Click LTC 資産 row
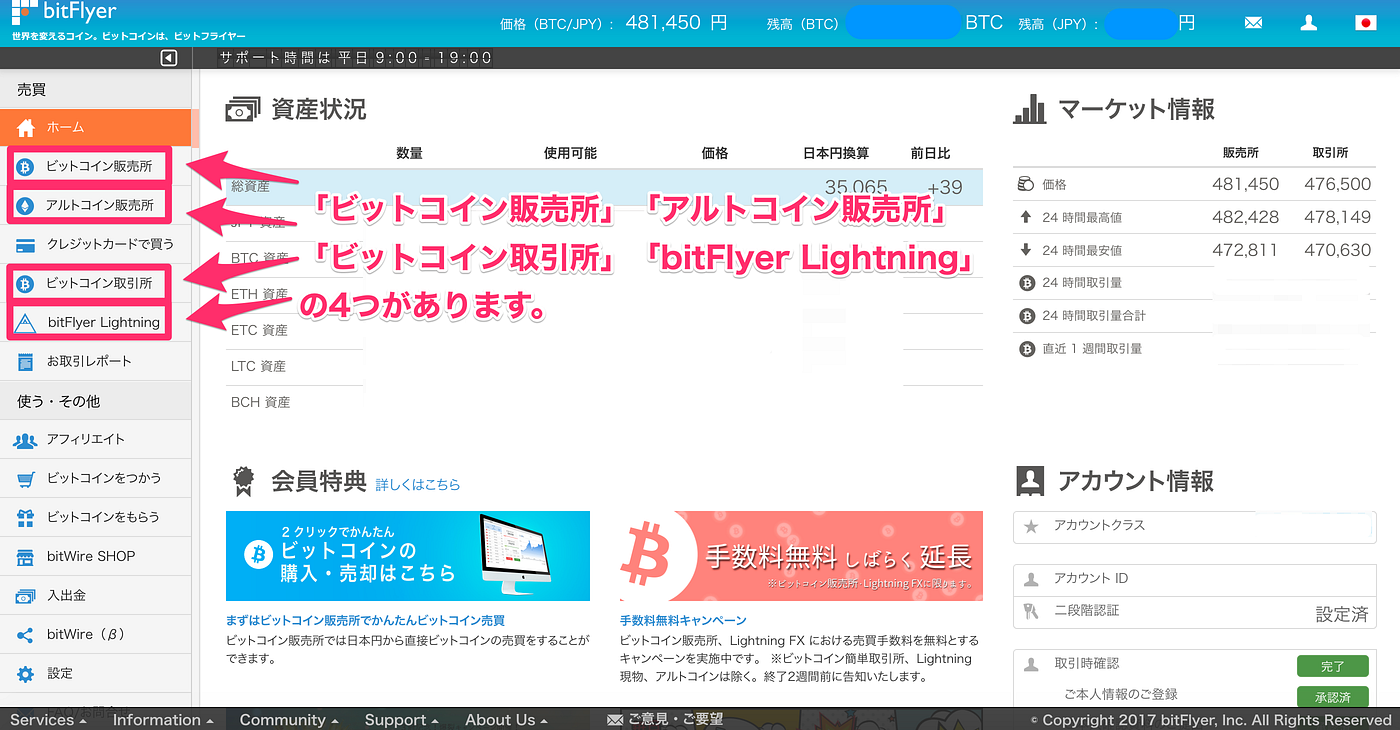This screenshot has height=730, width=1400. pos(604,366)
